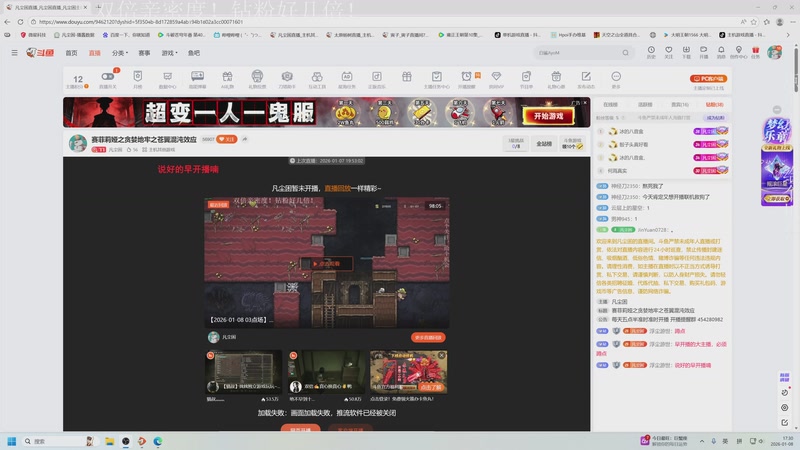Click the 开始游戏 button on the banner

(548, 116)
